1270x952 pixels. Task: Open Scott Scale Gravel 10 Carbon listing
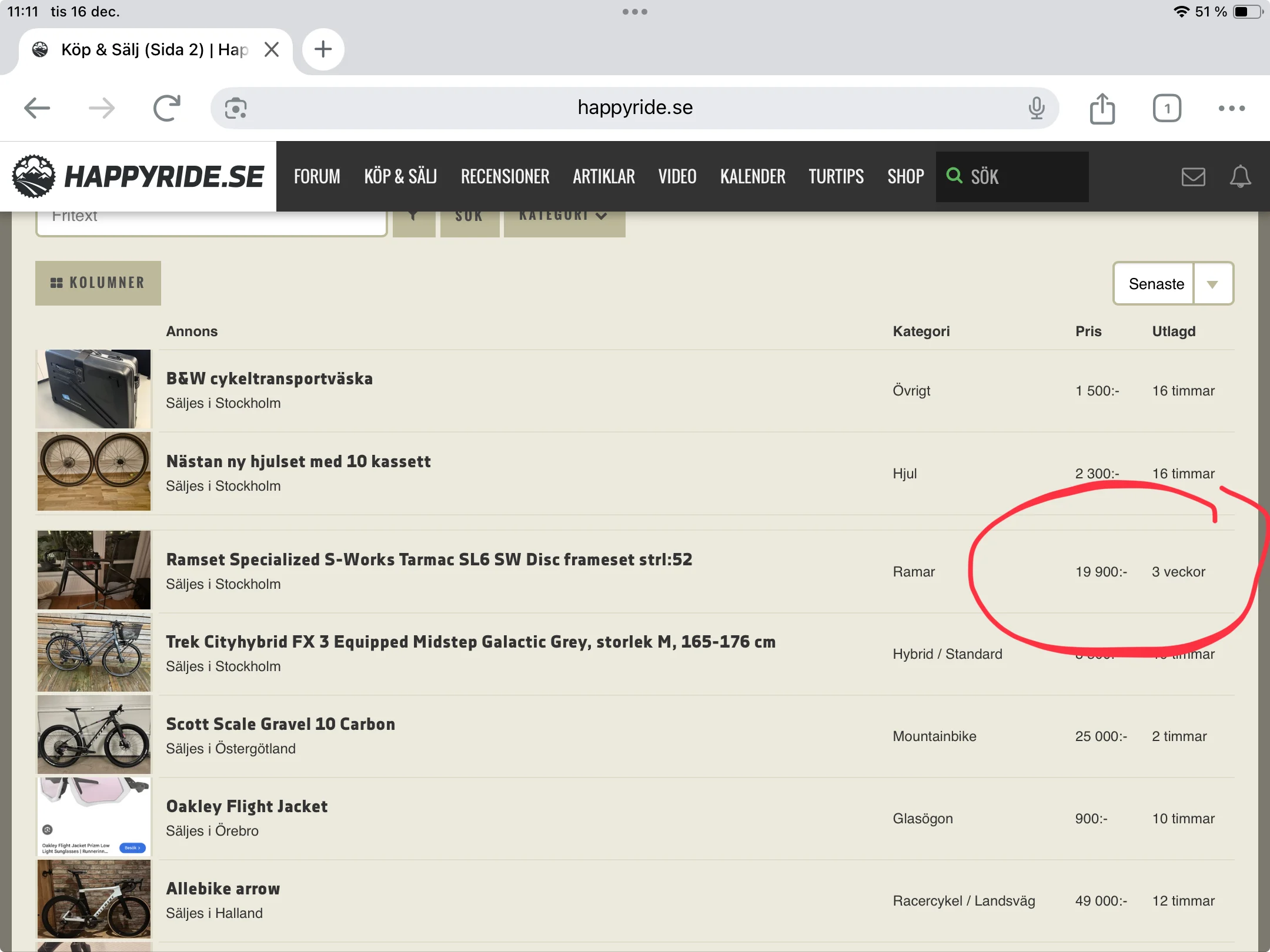[x=280, y=724]
